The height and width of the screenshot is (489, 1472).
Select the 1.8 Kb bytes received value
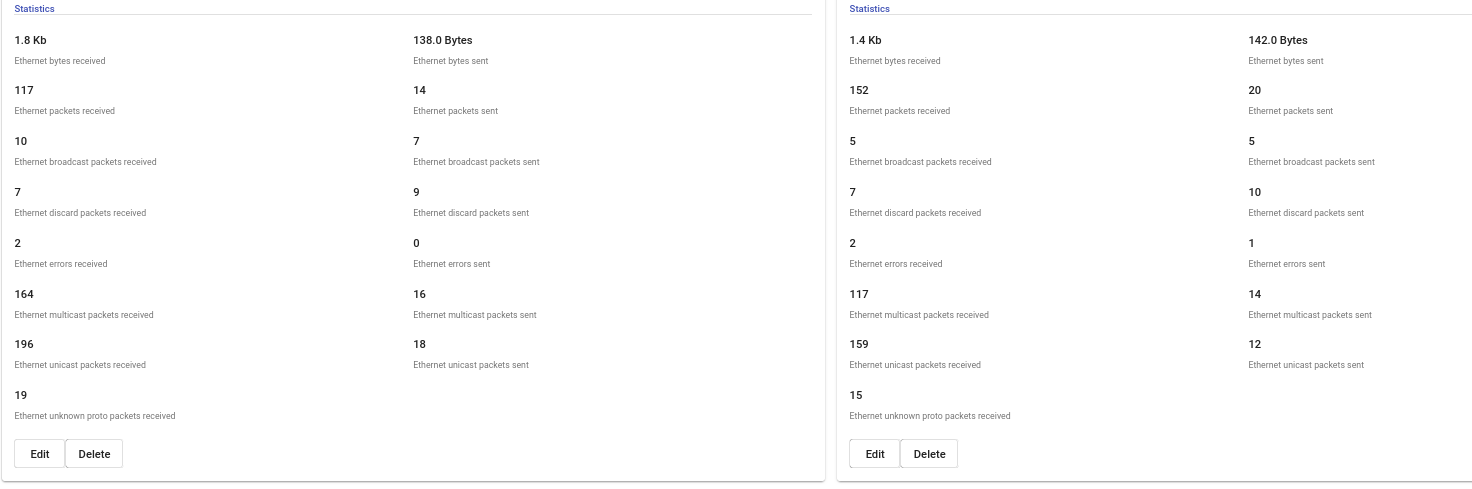(x=30, y=41)
